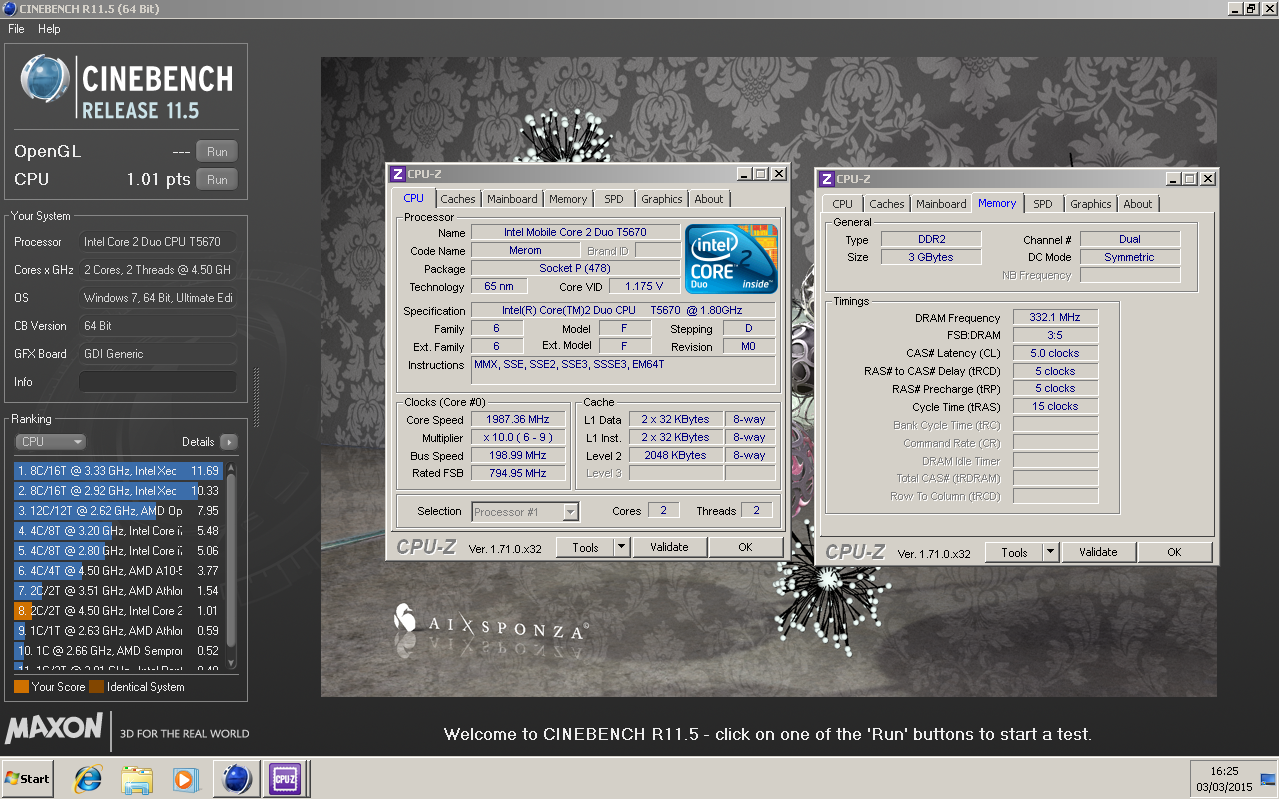Open Tools dropdown arrow in Memory CPU-Z window
The height and width of the screenshot is (799, 1279).
(x=1050, y=552)
